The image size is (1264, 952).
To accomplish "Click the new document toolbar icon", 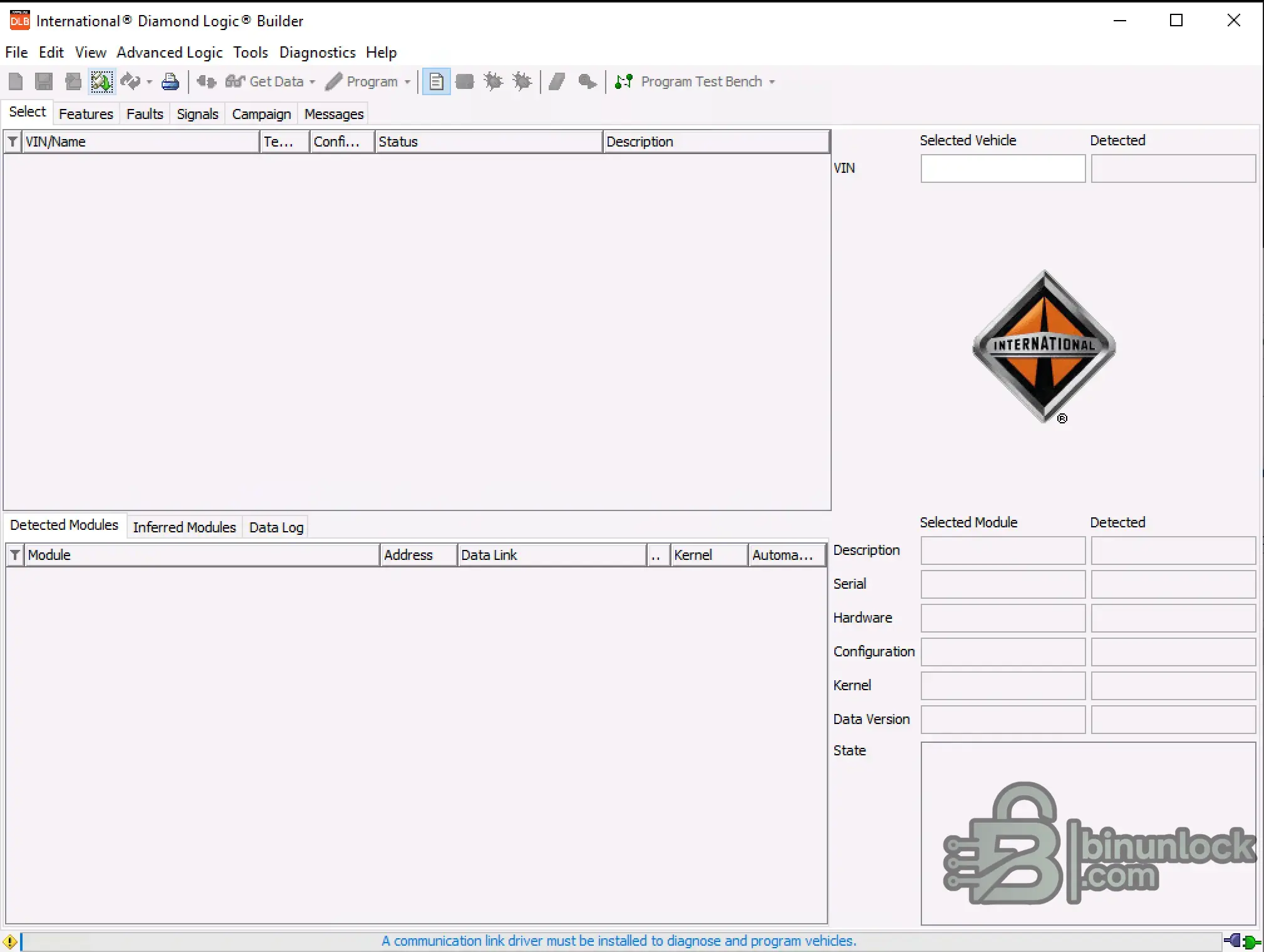I will click(16, 81).
